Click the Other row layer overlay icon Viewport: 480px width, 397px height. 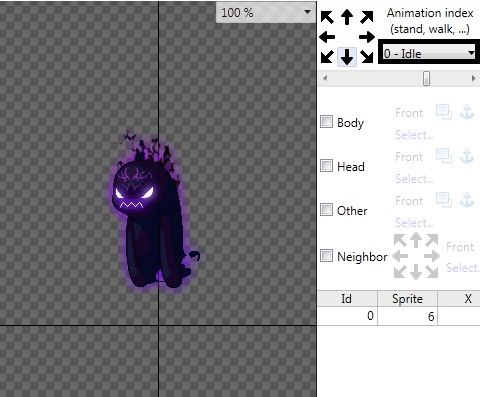coord(444,200)
